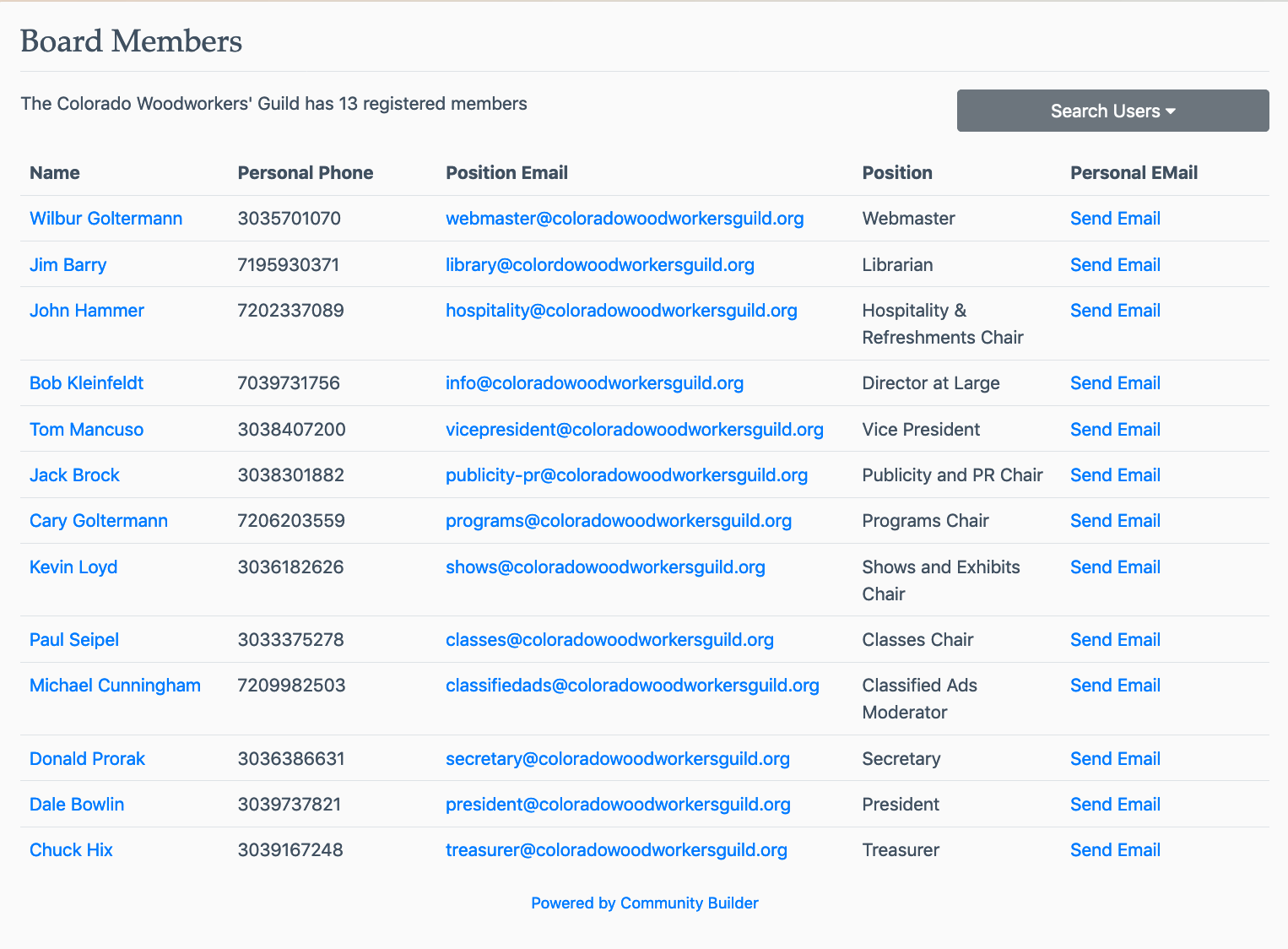Click the president@ position email link

click(618, 805)
